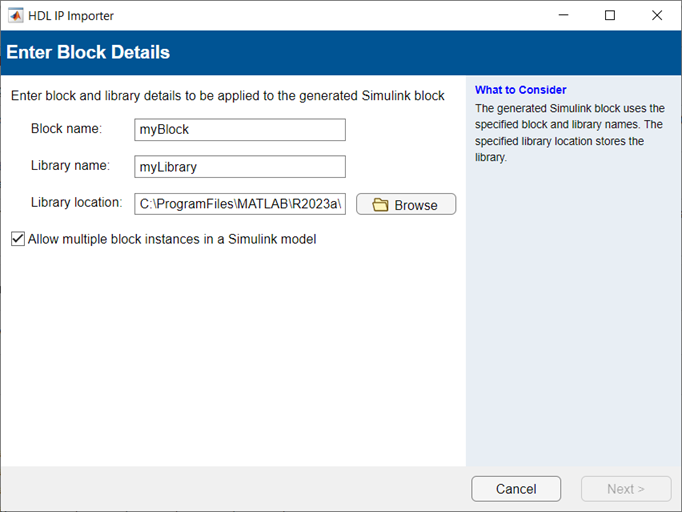The image size is (682, 512).
Task: Click the MATLAB logo in the title bar
Action: (x=15, y=15)
